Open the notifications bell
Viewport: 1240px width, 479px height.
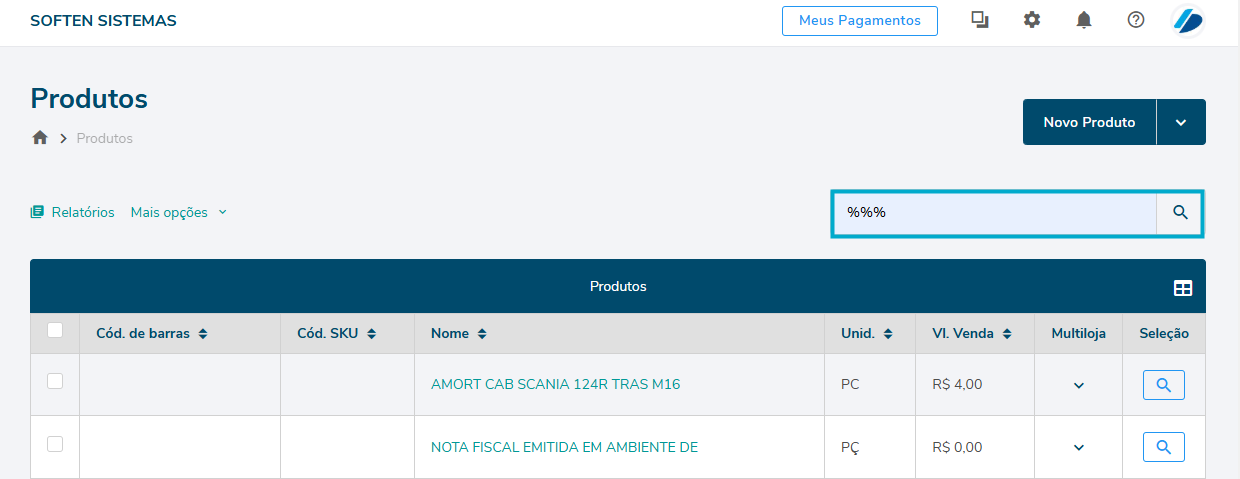(1084, 20)
